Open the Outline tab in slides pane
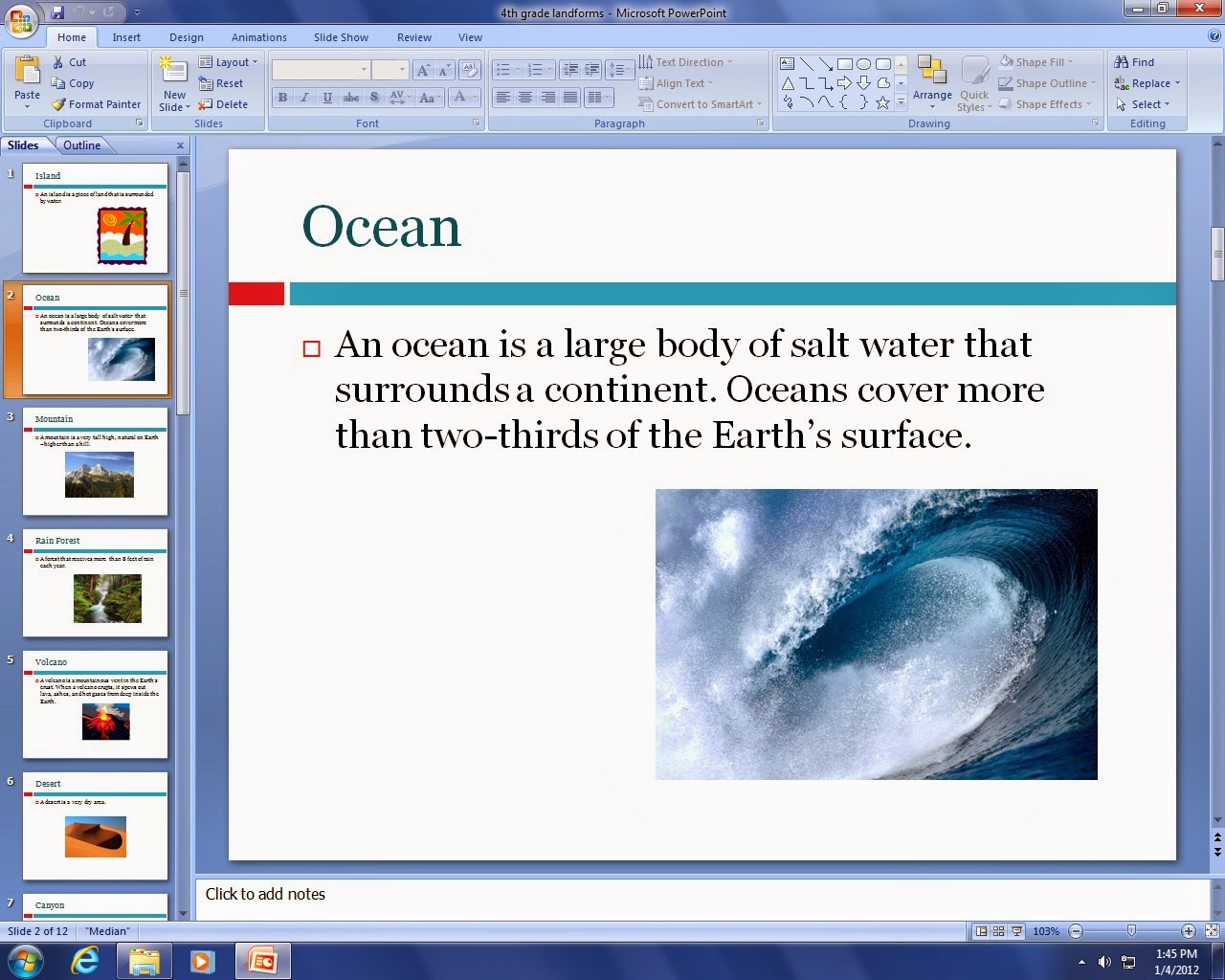 [x=82, y=145]
